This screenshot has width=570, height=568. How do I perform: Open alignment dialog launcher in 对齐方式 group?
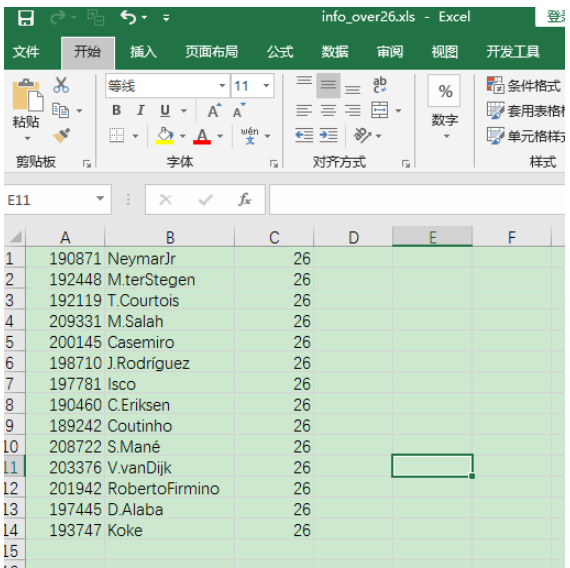[406, 164]
